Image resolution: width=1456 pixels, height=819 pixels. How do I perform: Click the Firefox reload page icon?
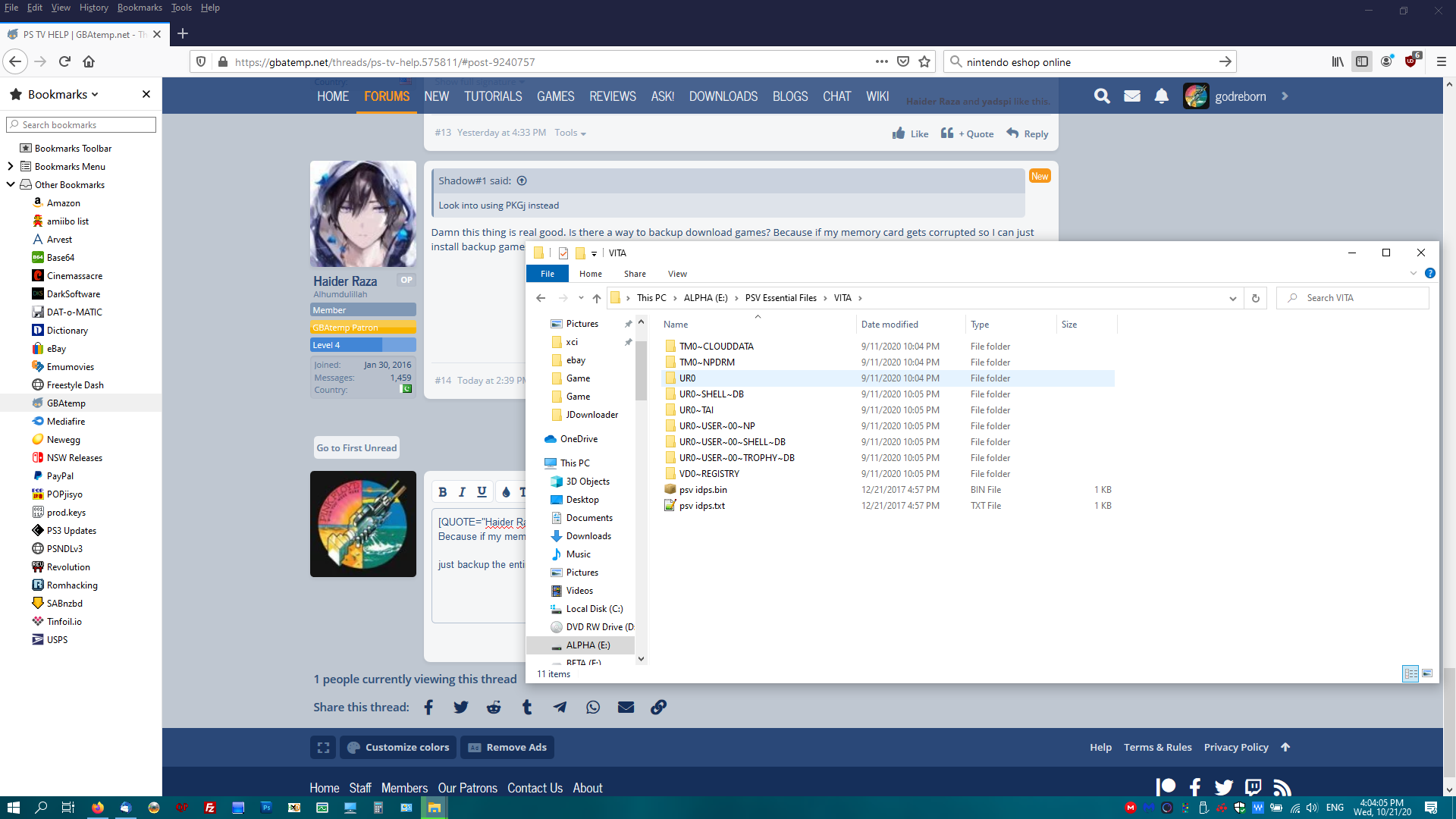click(64, 61)
